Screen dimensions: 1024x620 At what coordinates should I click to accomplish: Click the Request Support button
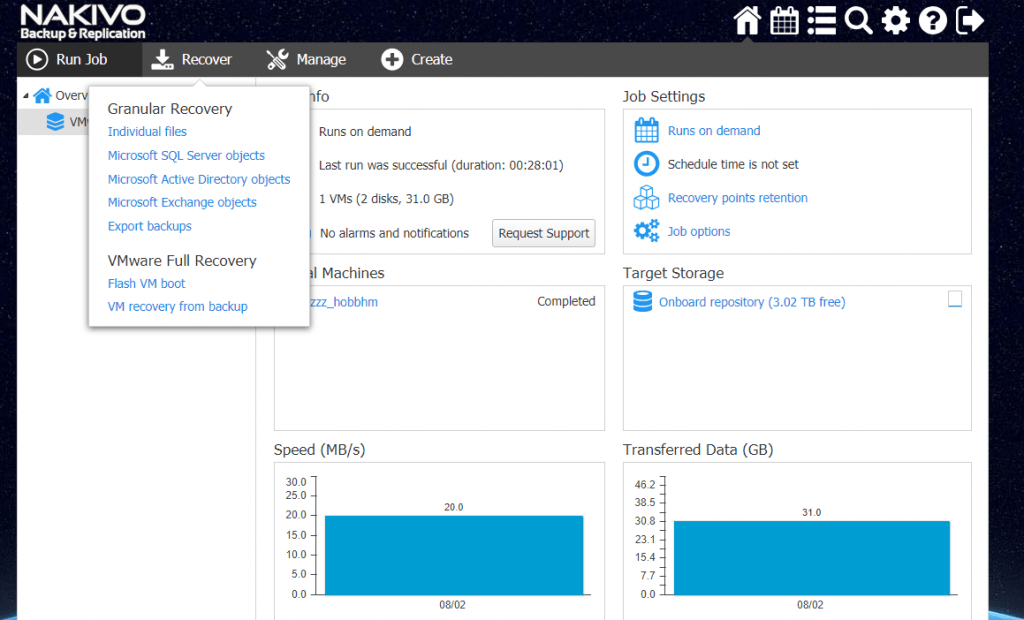click(543, 233)
